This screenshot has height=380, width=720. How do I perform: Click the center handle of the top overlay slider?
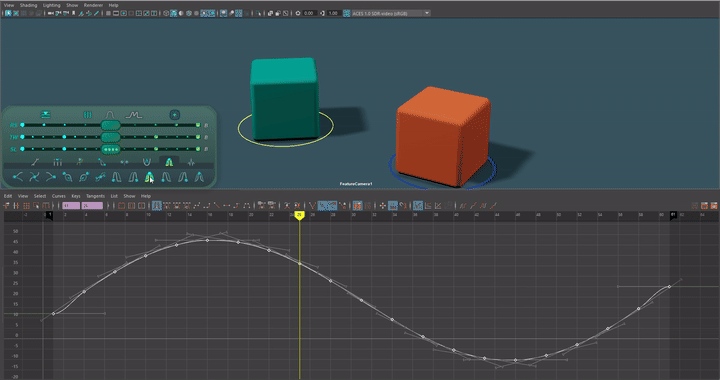[x=110, y=125]
